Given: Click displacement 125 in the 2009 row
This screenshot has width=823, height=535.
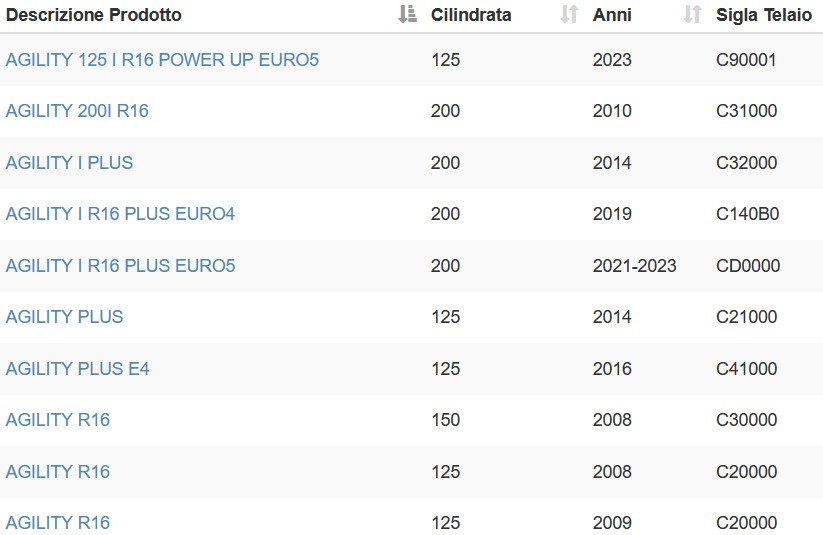Looking at the screenshot, I should click(445, 522).
